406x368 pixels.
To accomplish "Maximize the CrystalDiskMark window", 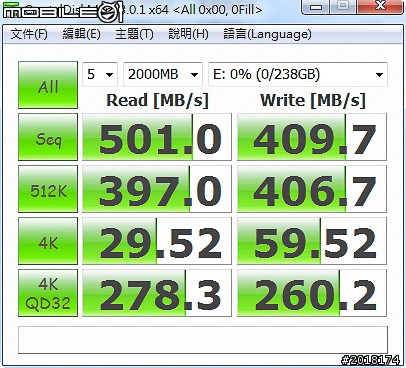I will click(344, 6).
